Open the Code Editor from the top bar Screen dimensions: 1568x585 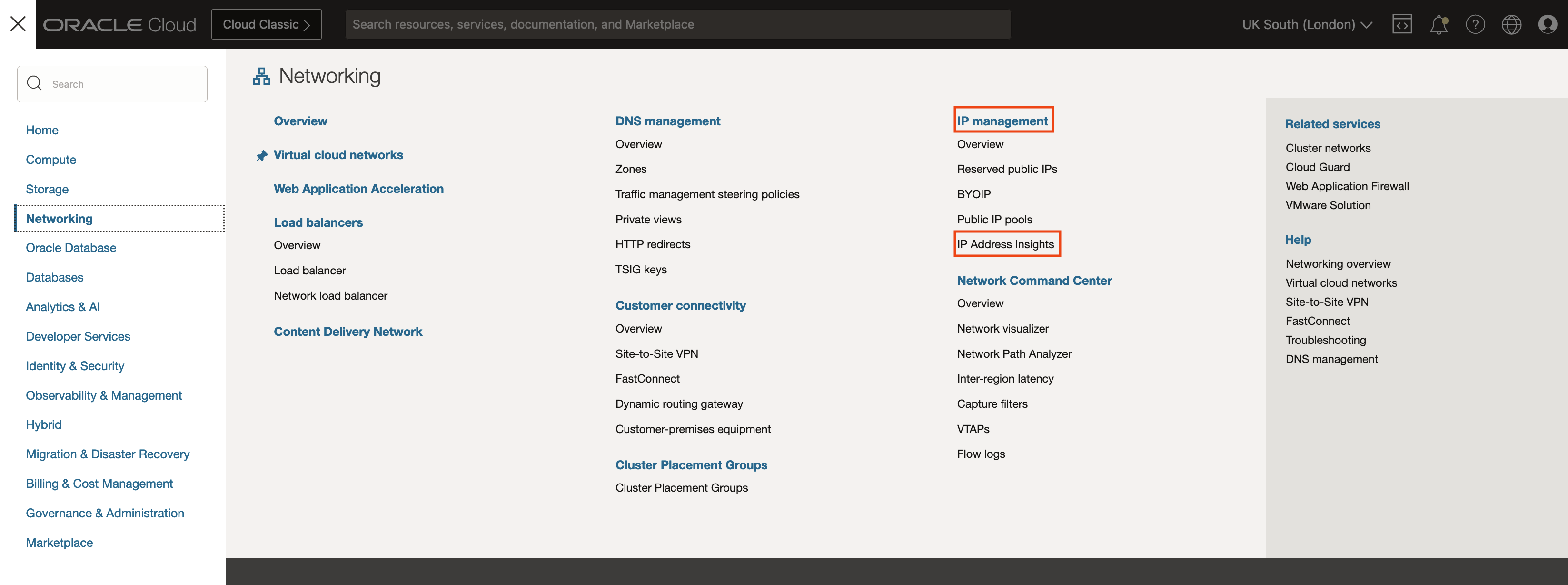coord(1402,24)
